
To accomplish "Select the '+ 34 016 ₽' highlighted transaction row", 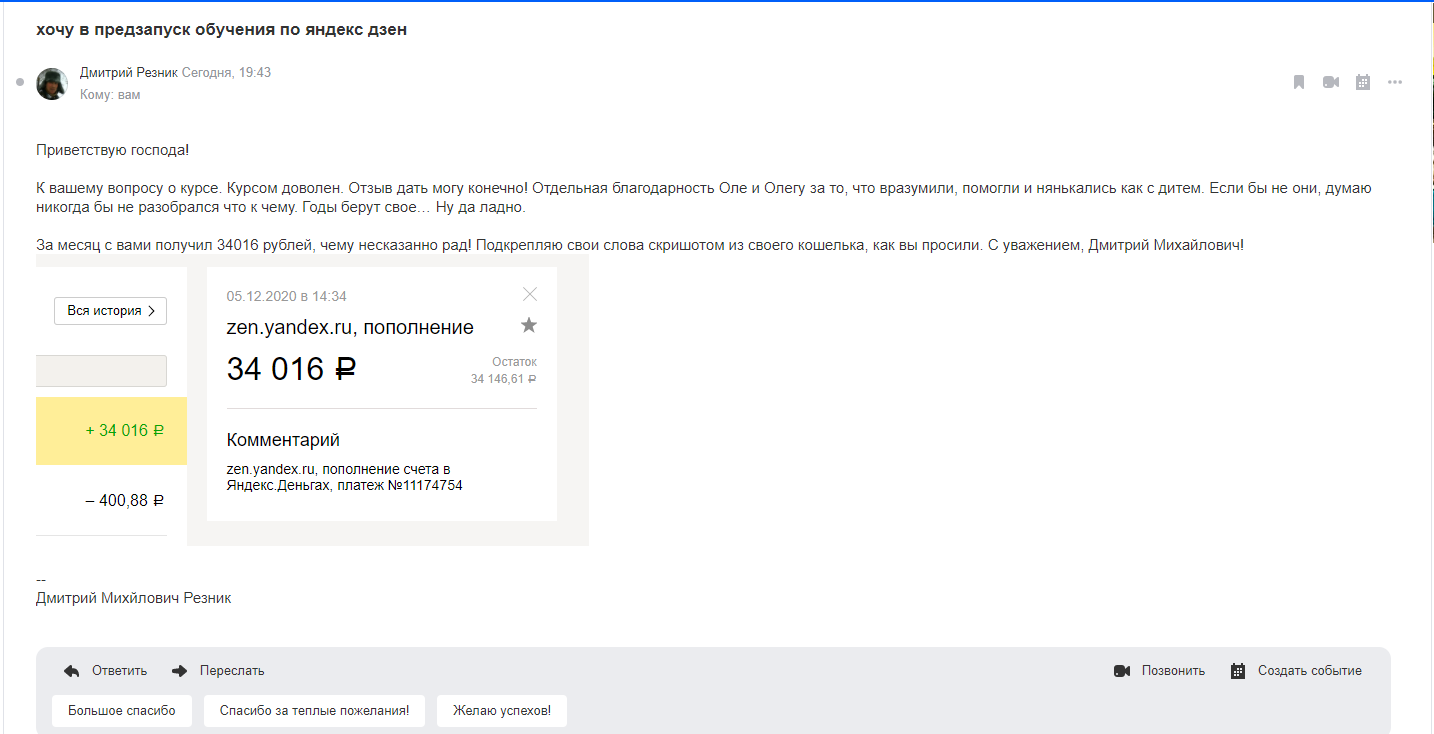I will tap(111, 431).
